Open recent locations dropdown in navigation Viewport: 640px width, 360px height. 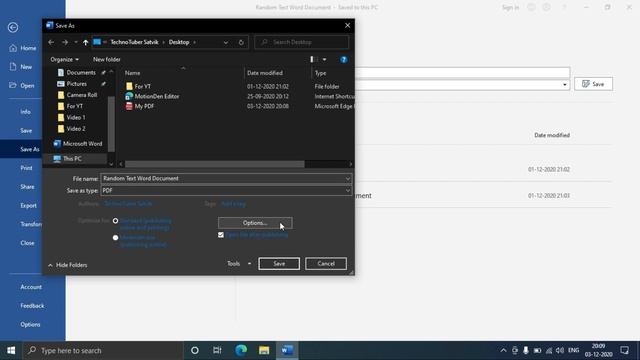pyautogui.click(x=76, y=42)
